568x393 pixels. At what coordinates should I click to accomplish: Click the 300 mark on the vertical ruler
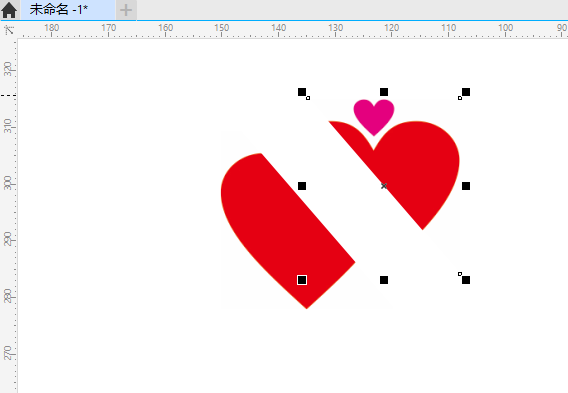point(8,183)
